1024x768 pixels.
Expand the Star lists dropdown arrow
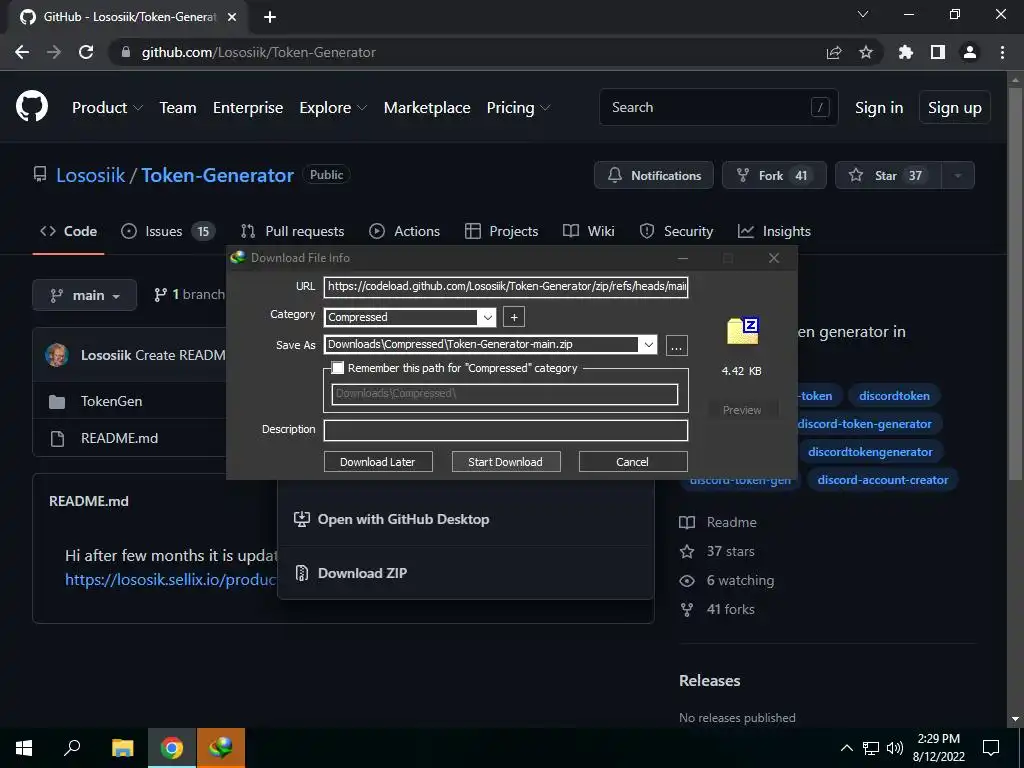pos(958,175)
